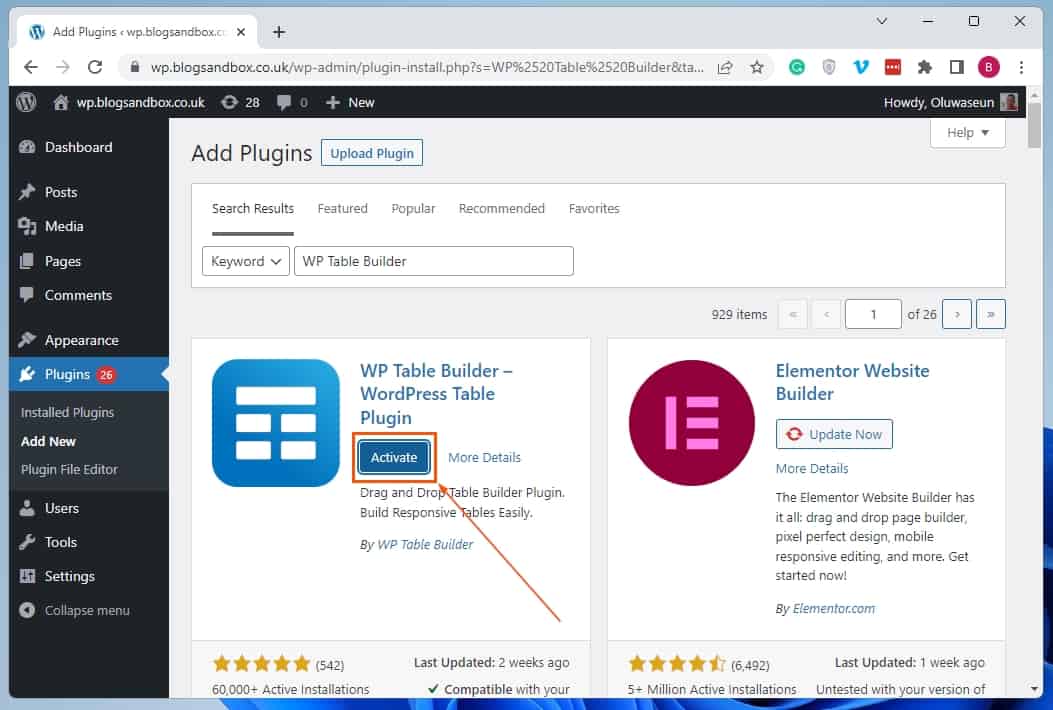Image resolution: width=1053 pixels, height=710 pixels.
Task: Open the Plugins menu
Action: point(67,374)
